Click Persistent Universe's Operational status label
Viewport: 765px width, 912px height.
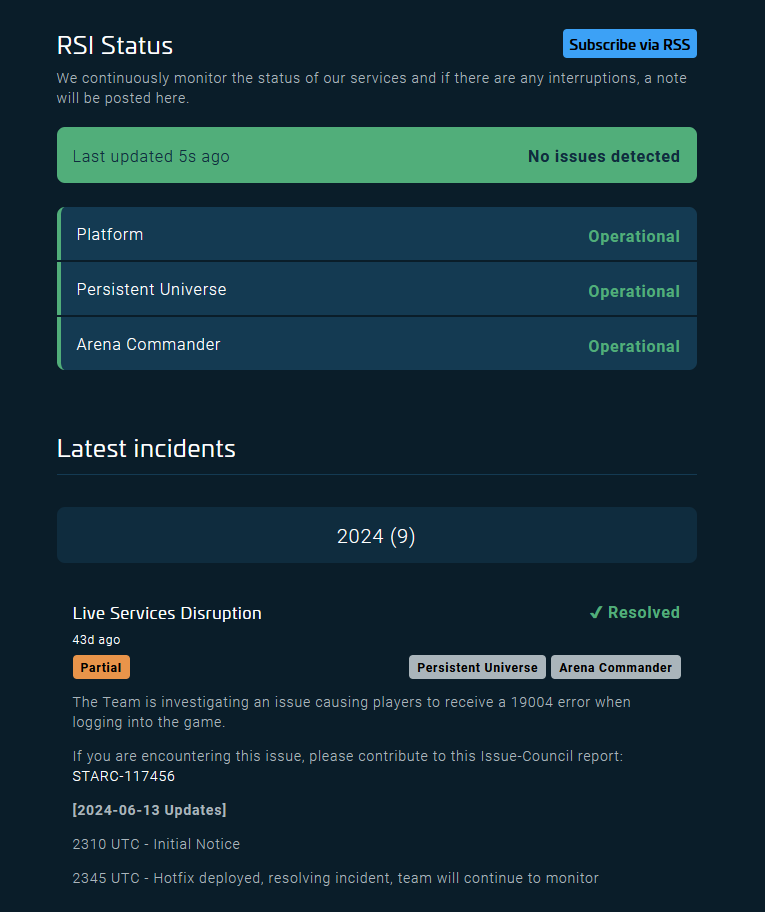click(x=633, y=292)
